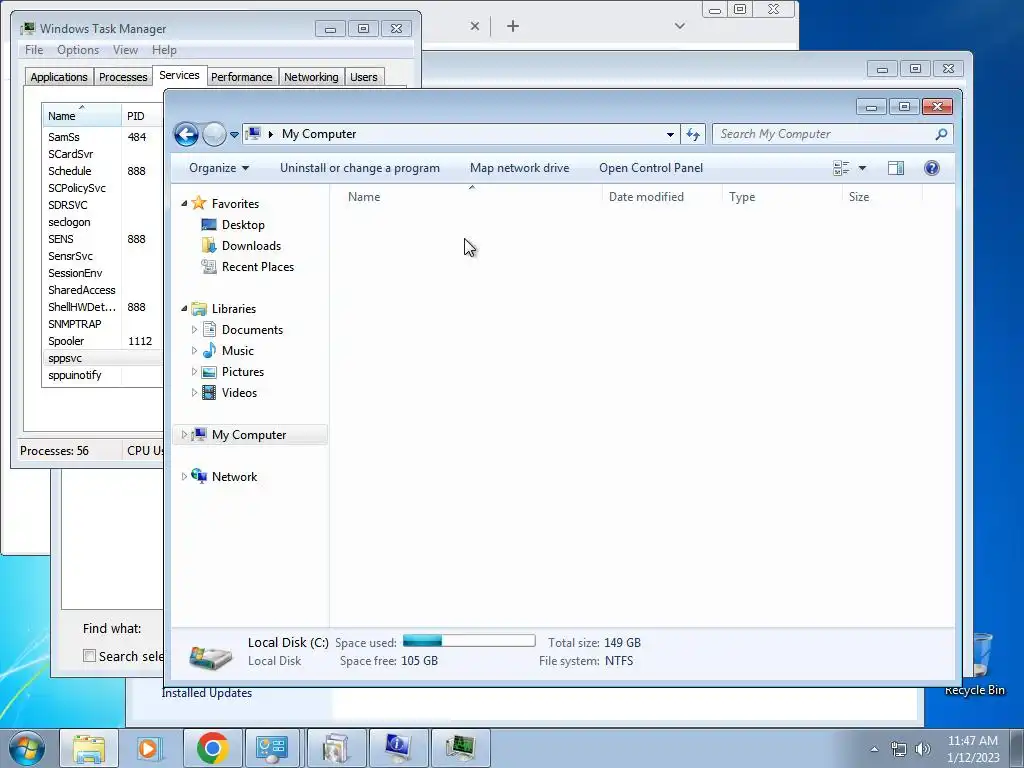Select the Network icon
The image size is (1024, 768).
pos(199,476)
